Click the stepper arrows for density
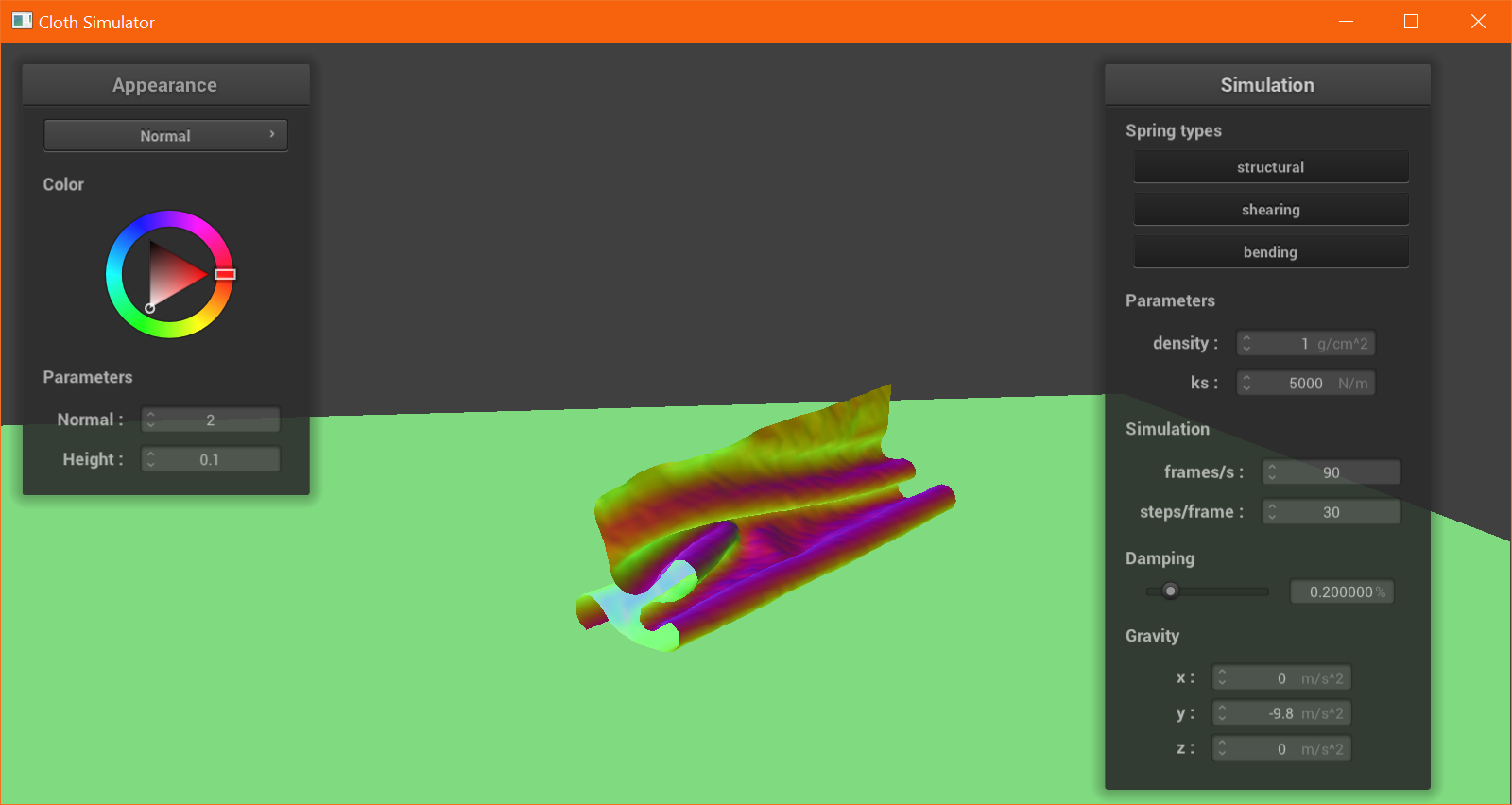1512x805 pixels. point(1246,343)
